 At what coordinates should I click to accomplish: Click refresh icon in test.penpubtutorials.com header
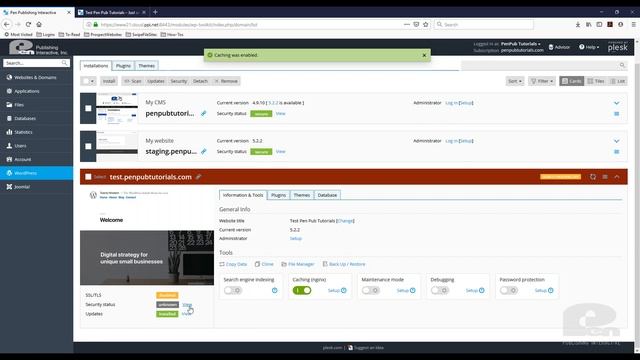(593, 177)
